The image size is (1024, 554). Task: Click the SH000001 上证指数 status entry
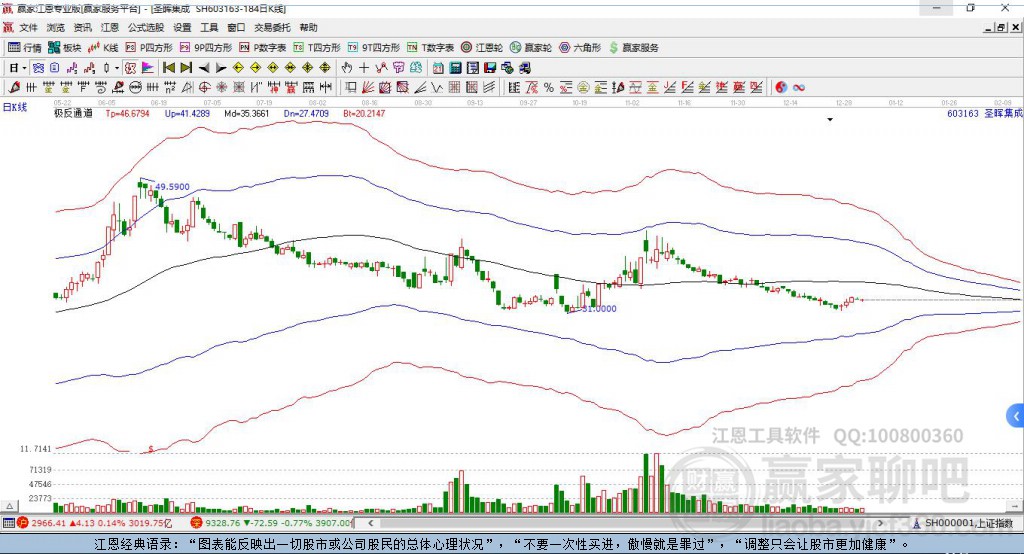963,523
